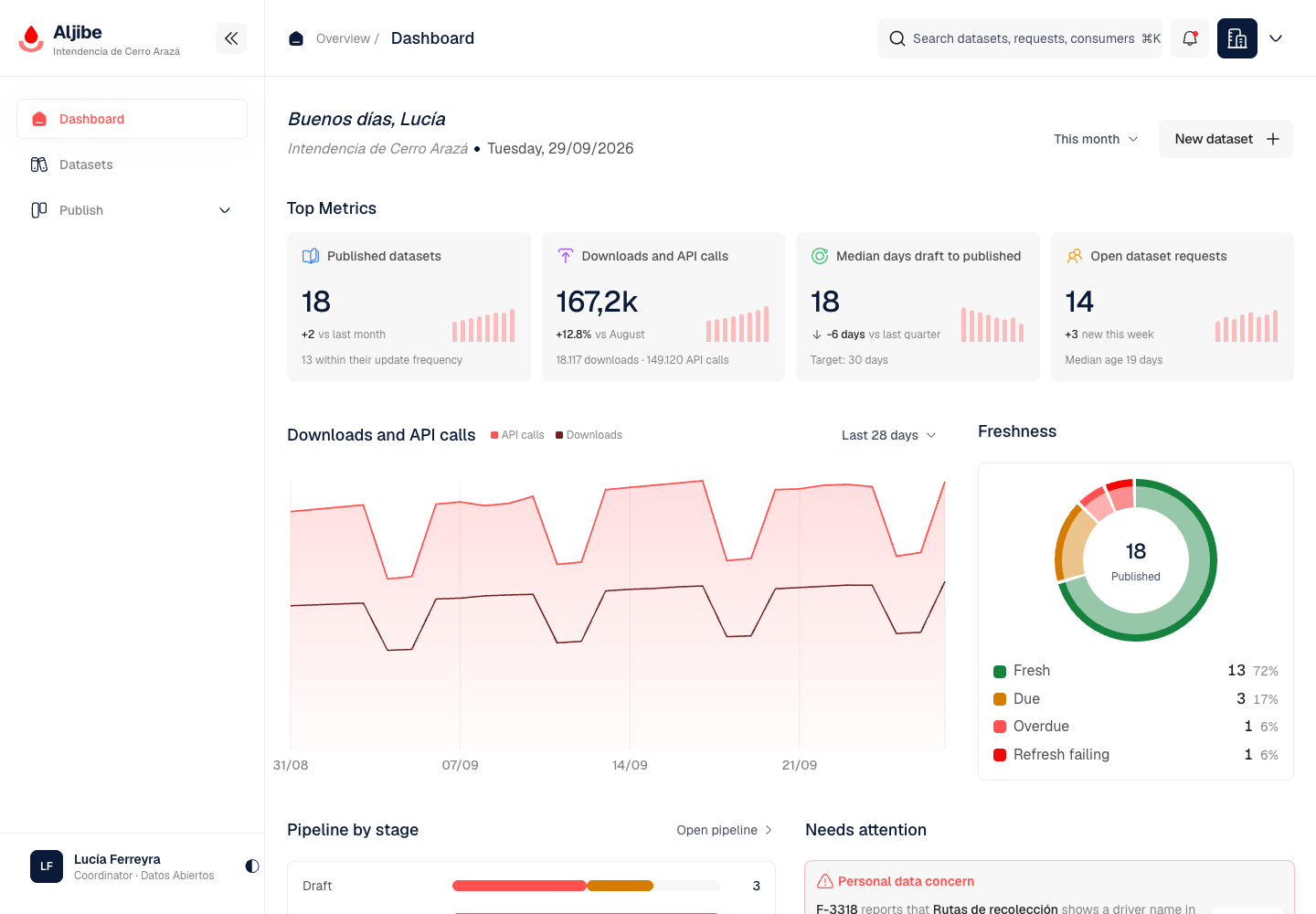Click the Due legend row
Viewport: 1316px width, 914px height.
point(1136,699)
